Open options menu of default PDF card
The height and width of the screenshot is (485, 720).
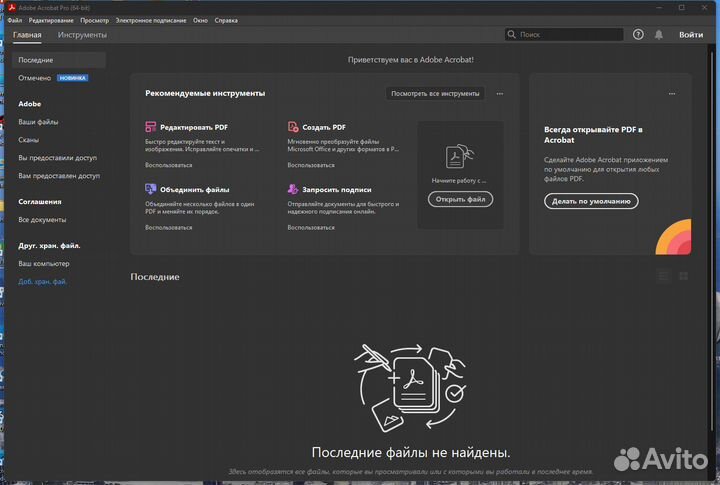pos(672,94)
